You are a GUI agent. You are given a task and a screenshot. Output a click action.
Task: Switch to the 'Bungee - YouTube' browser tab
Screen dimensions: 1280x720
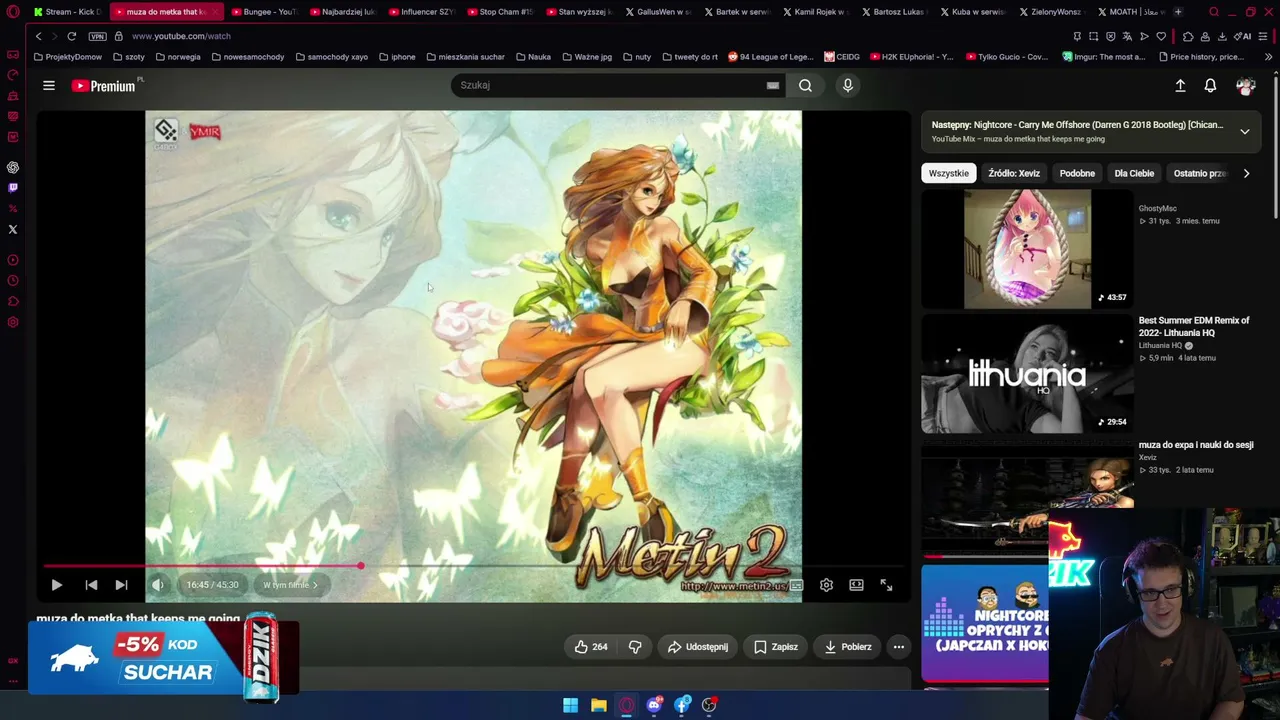point(264,12)
